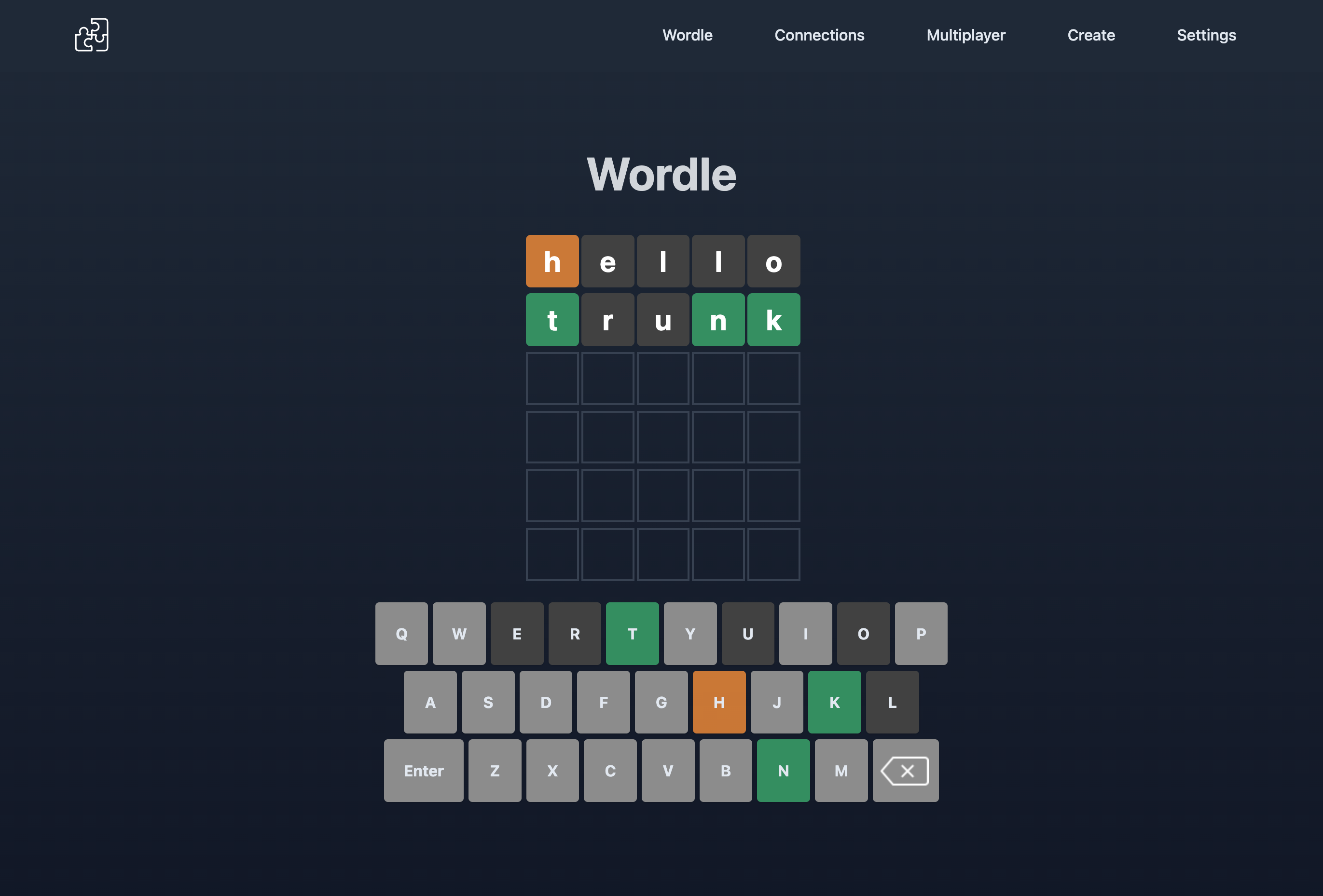Tap the Y key on keyboard

point(690,633)
